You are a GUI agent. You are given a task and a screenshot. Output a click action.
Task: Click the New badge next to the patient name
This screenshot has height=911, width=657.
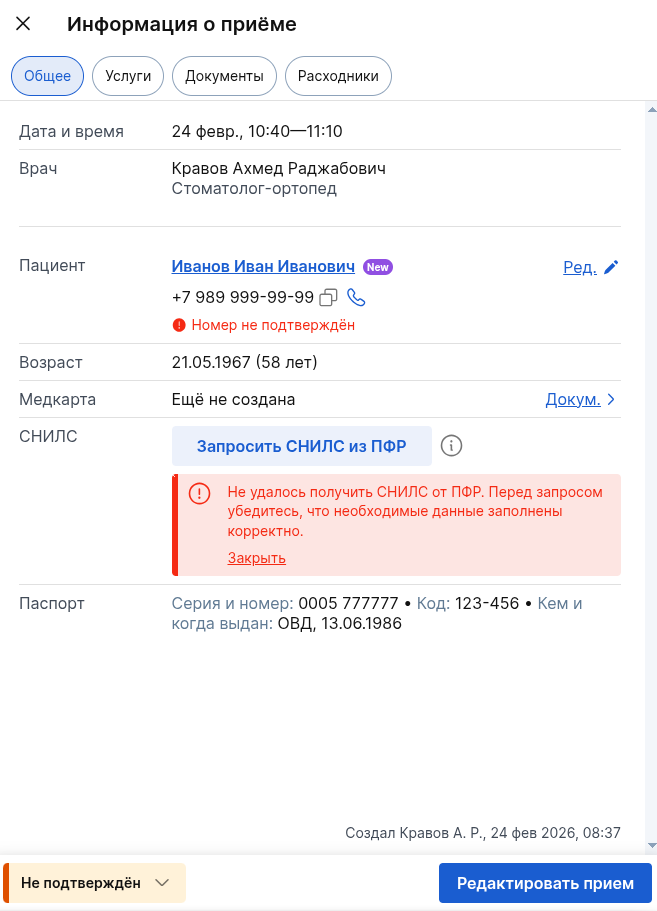coord(378,266)
